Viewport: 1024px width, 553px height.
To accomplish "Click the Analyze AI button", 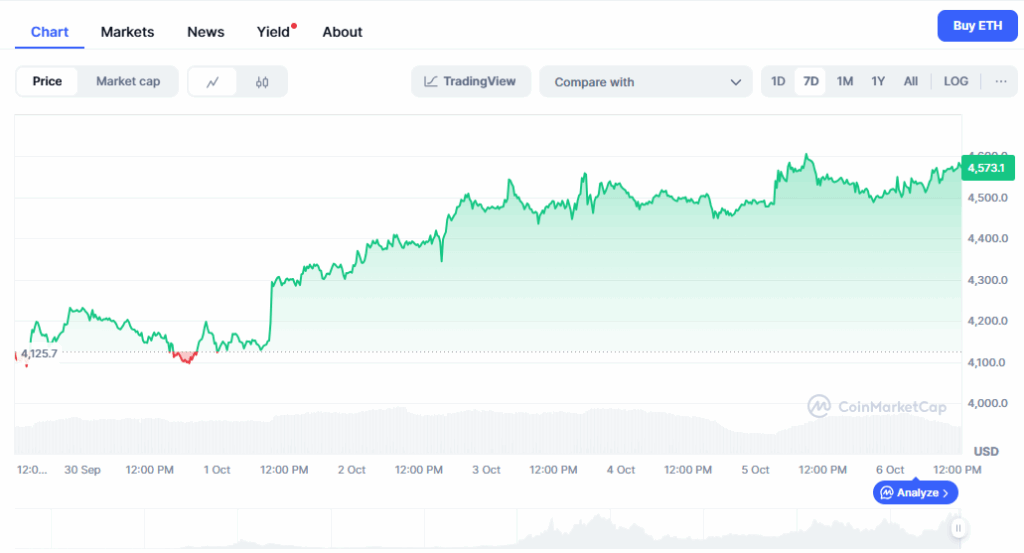I will tap(916, 493).
